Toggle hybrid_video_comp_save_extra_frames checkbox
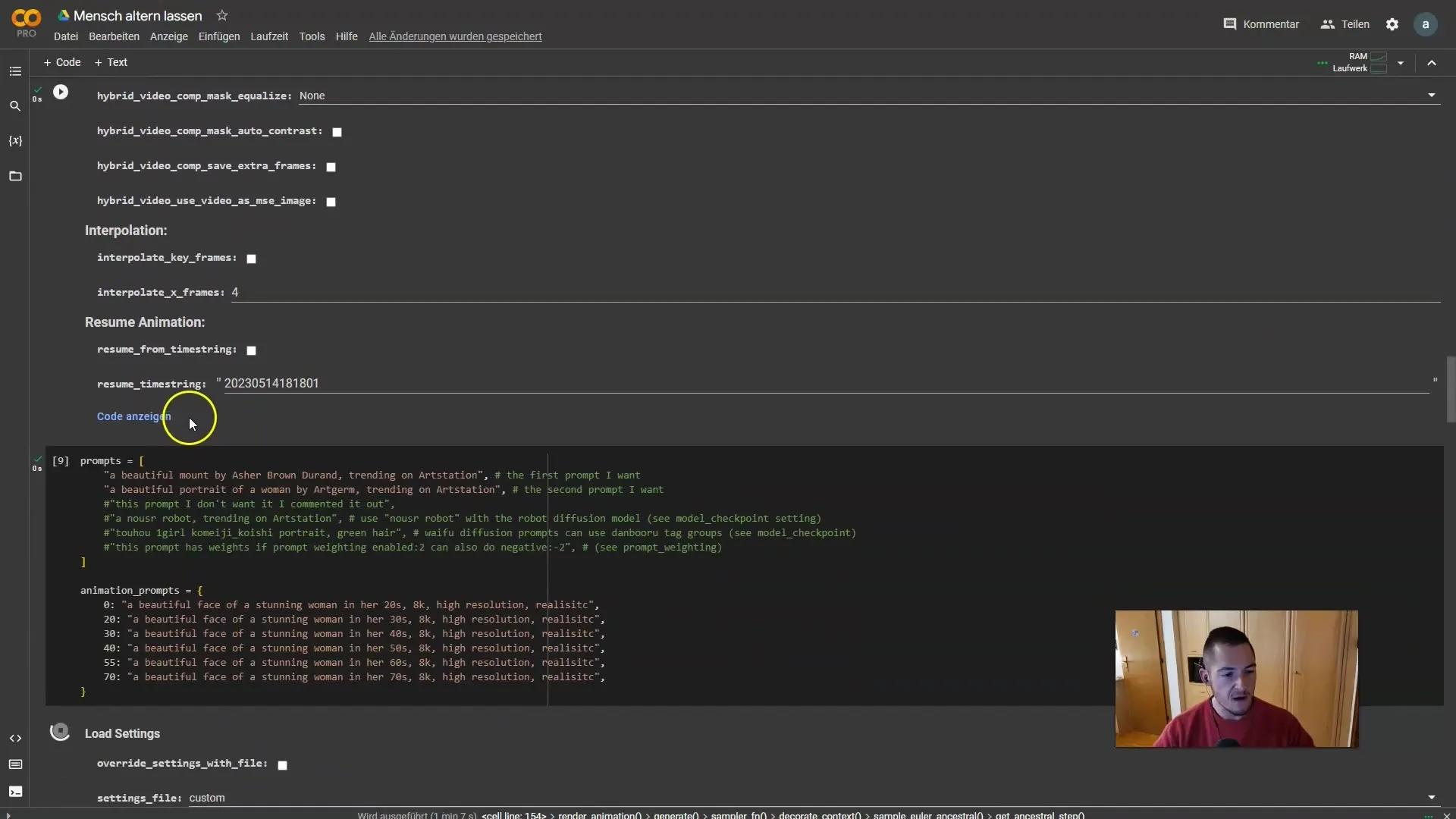This screenshot has height=819, width=1456. (331, 167)
